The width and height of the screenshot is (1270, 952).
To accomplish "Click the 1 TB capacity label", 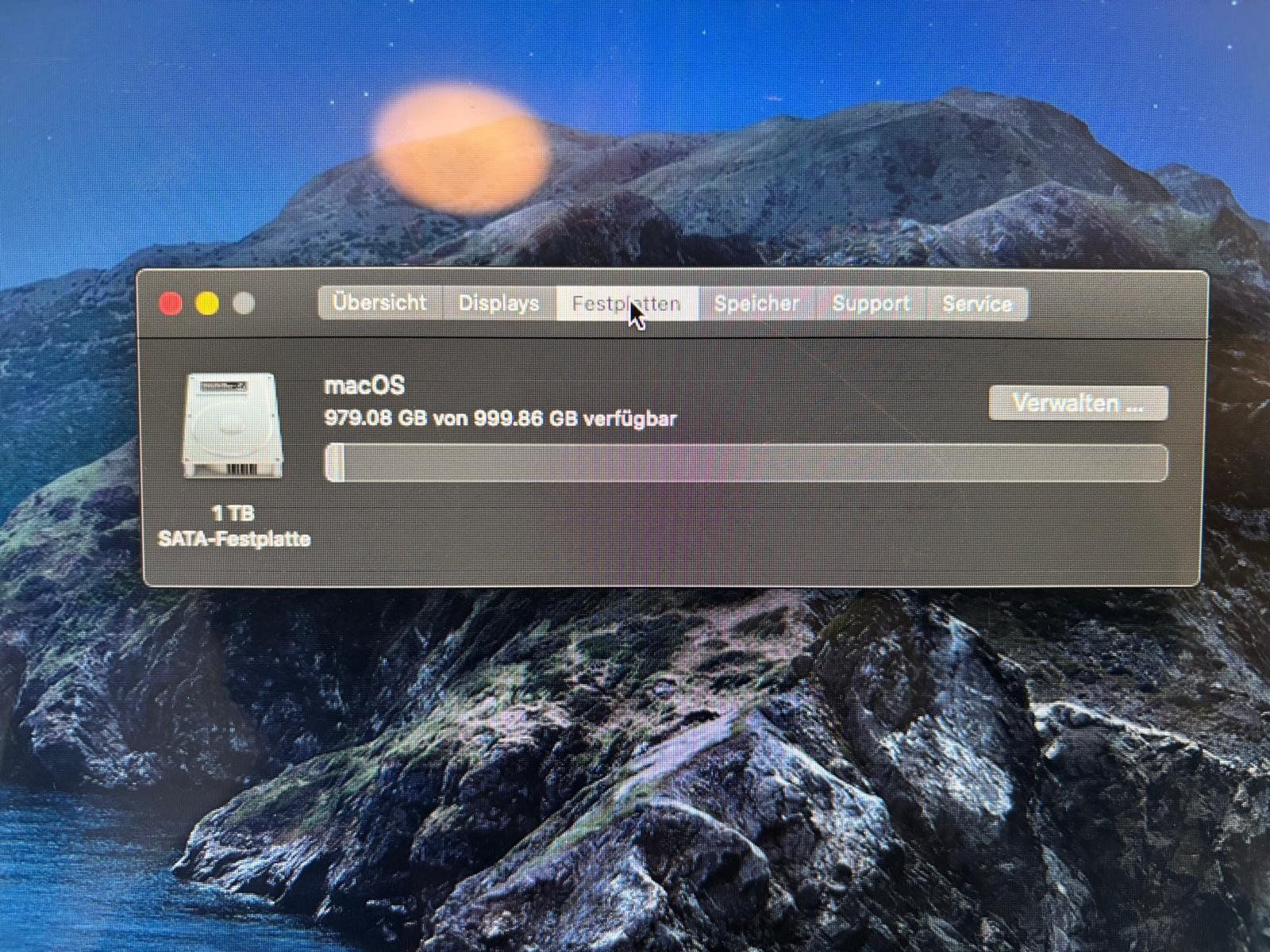I will 233,513.
